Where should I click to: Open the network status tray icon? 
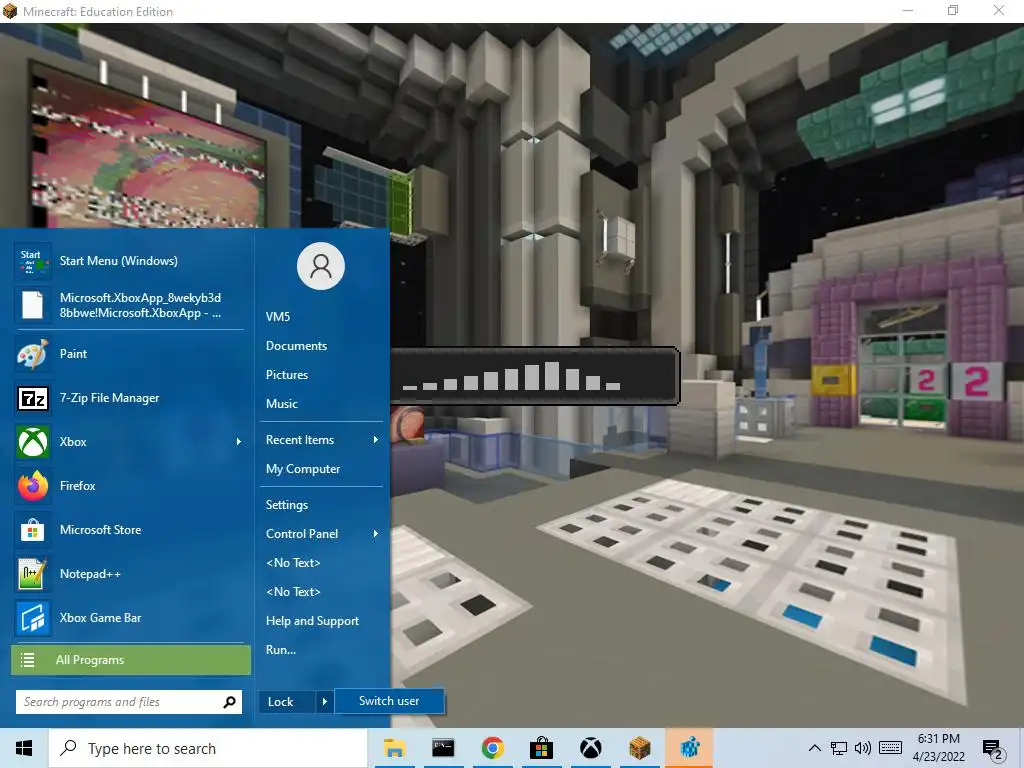839,748
